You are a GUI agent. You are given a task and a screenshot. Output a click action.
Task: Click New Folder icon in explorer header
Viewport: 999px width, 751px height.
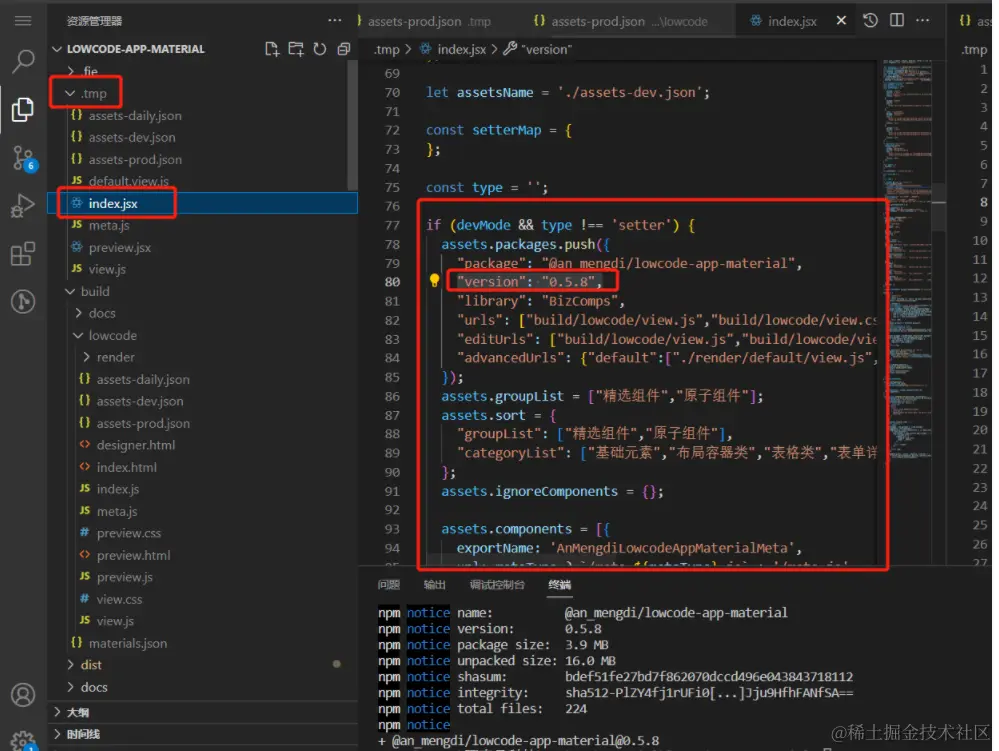pos(296,49)
